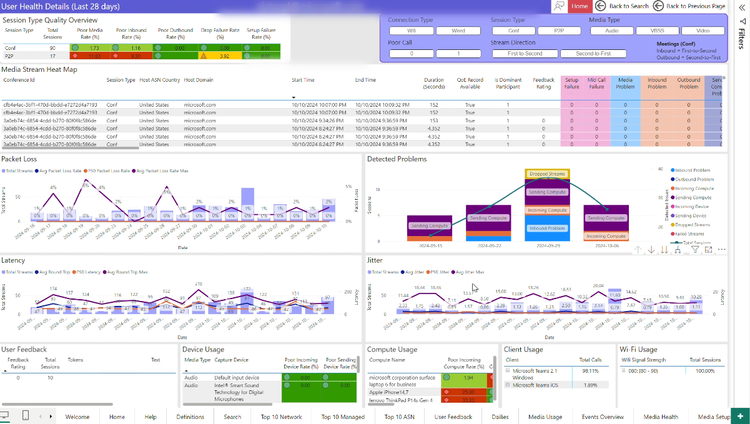Check the Microsoft Teams 2.1 Windows client

coord(507,371)
